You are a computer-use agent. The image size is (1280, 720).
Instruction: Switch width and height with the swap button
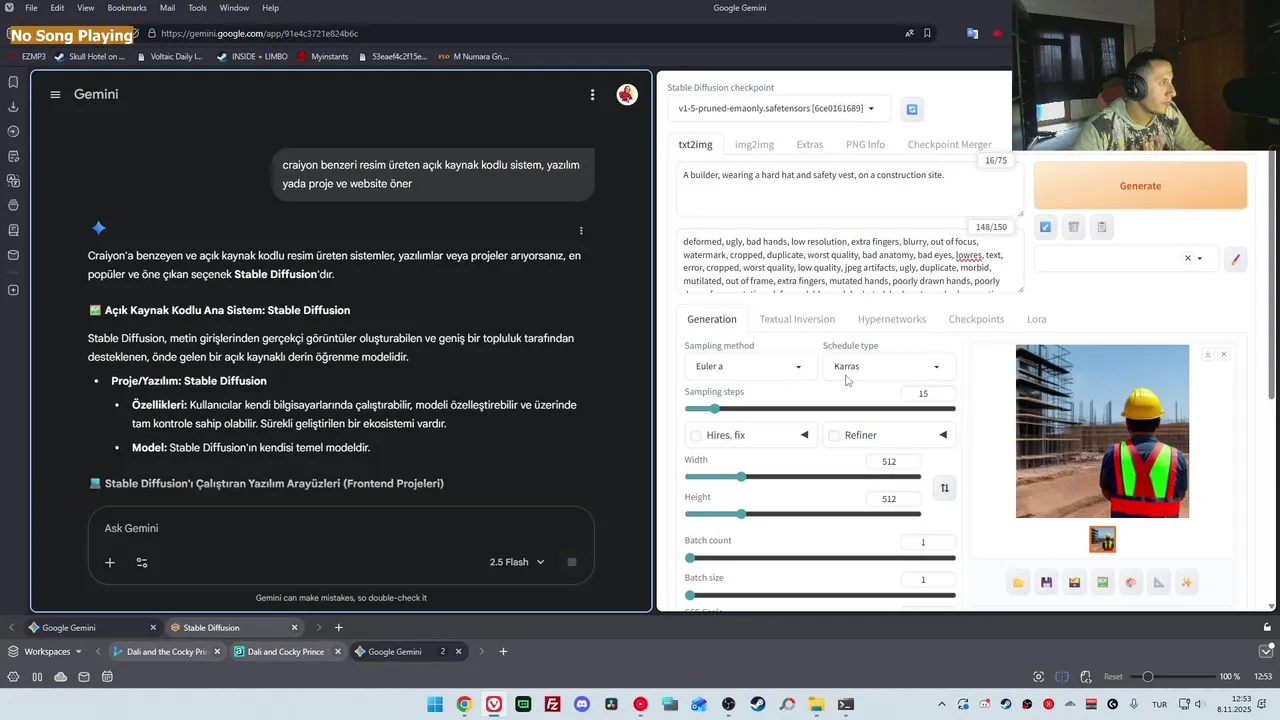(944, 488)
